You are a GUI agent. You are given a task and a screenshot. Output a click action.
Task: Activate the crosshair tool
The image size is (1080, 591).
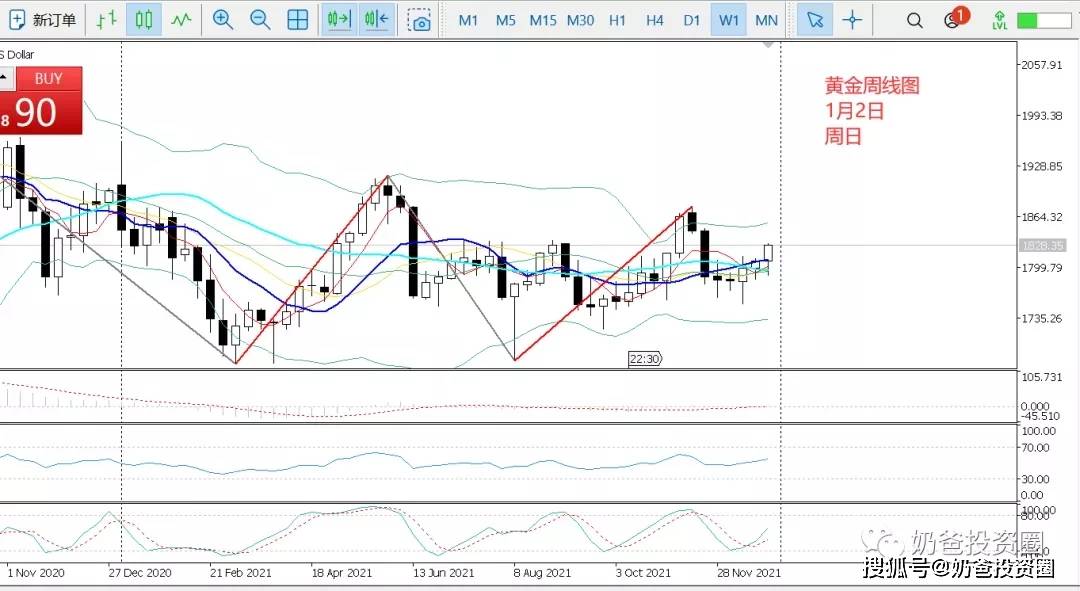tap(852, 19)
